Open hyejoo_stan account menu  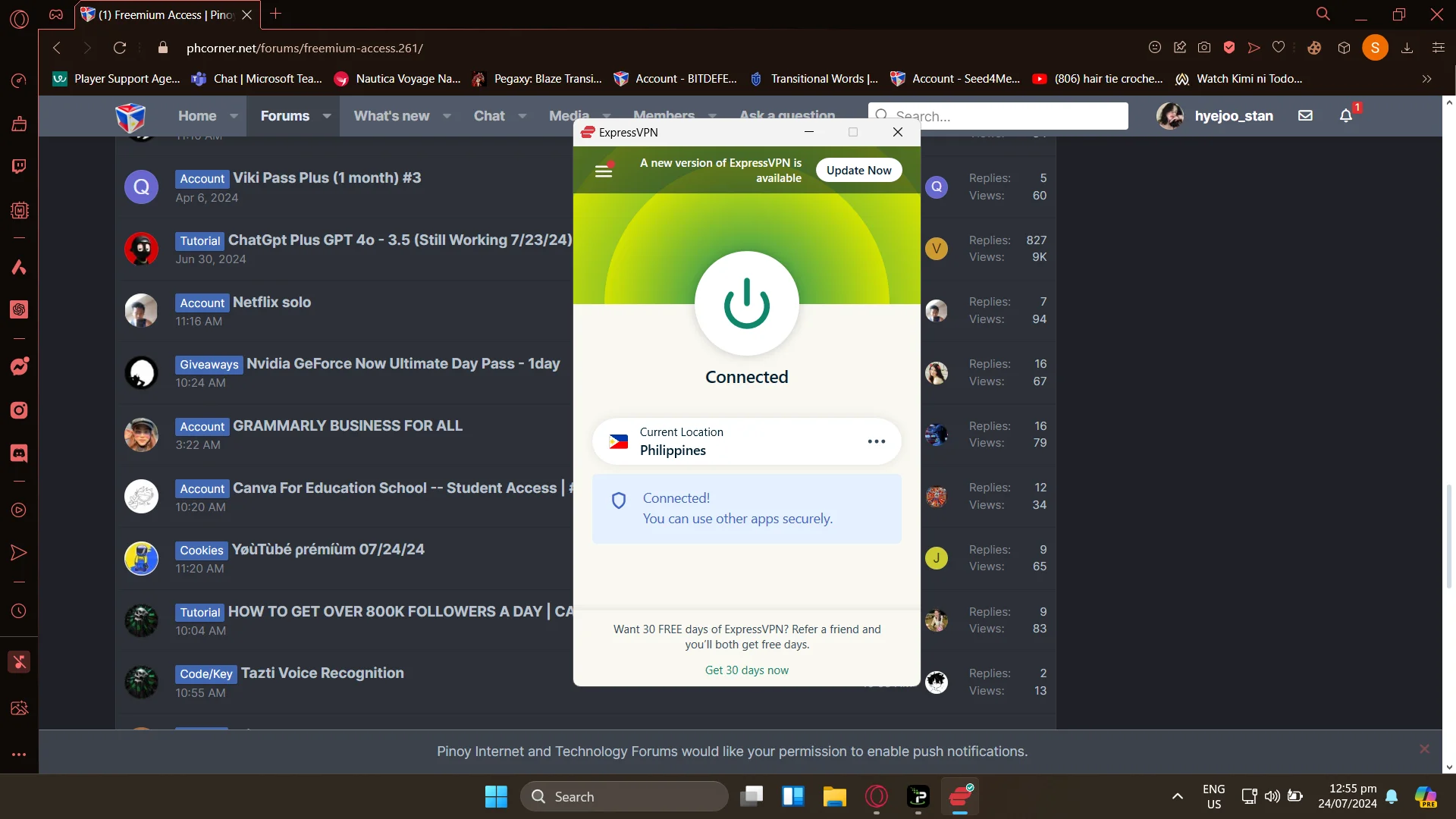1215,116
